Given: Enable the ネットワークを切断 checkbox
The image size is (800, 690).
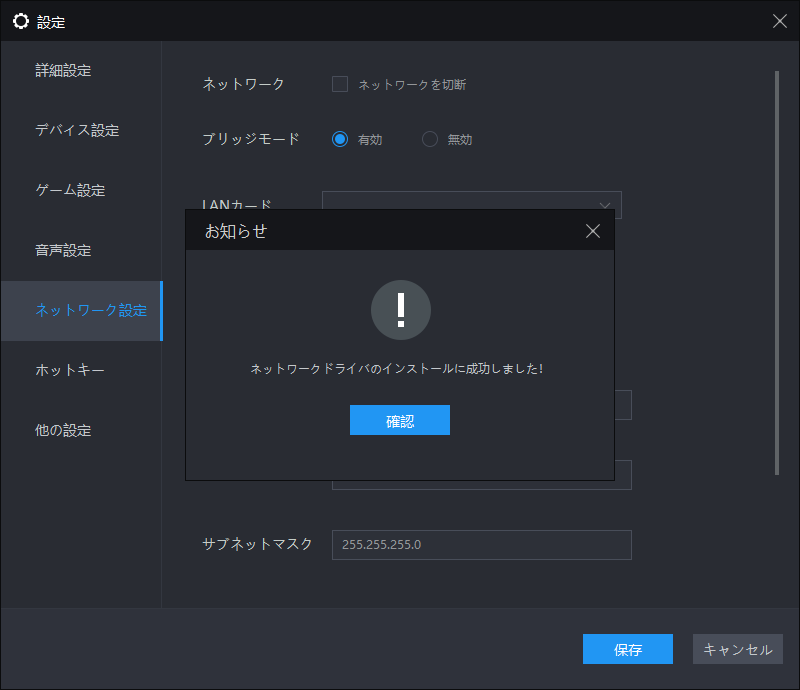Looking at the screenshot, I should pos(340,84).
